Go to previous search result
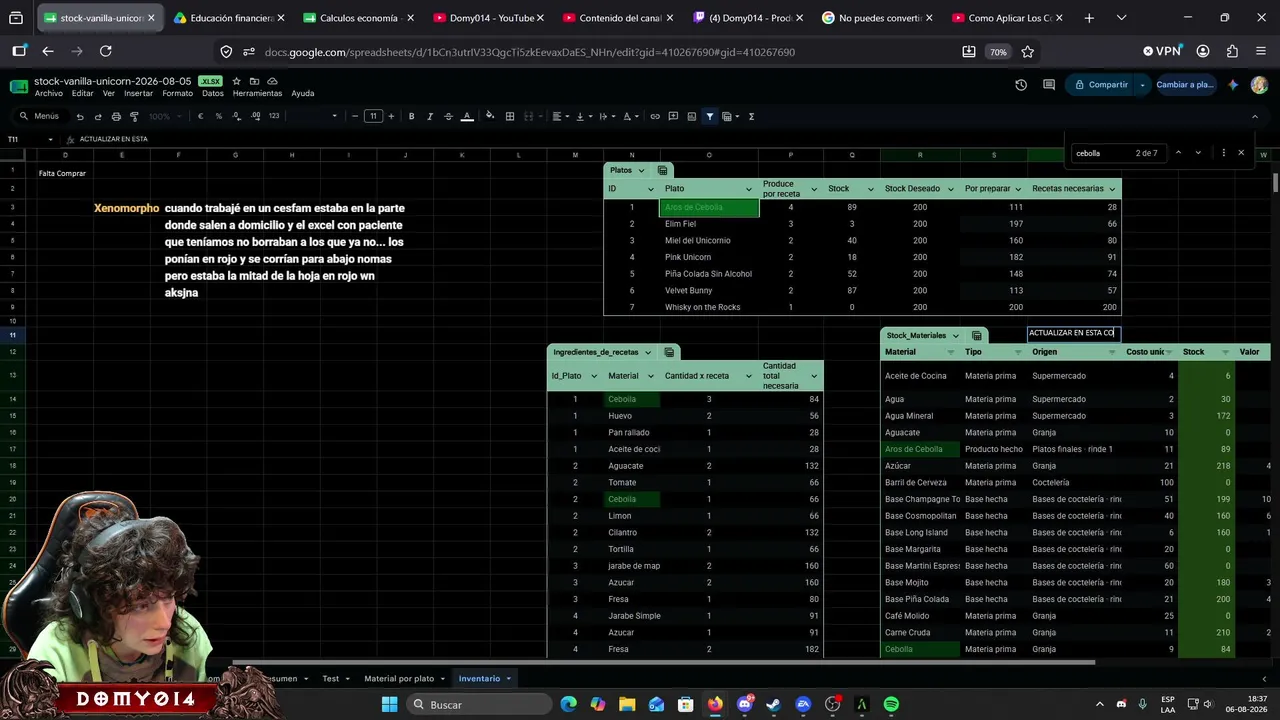The width and height of the screenshot is (1280, 720). 1178,153
